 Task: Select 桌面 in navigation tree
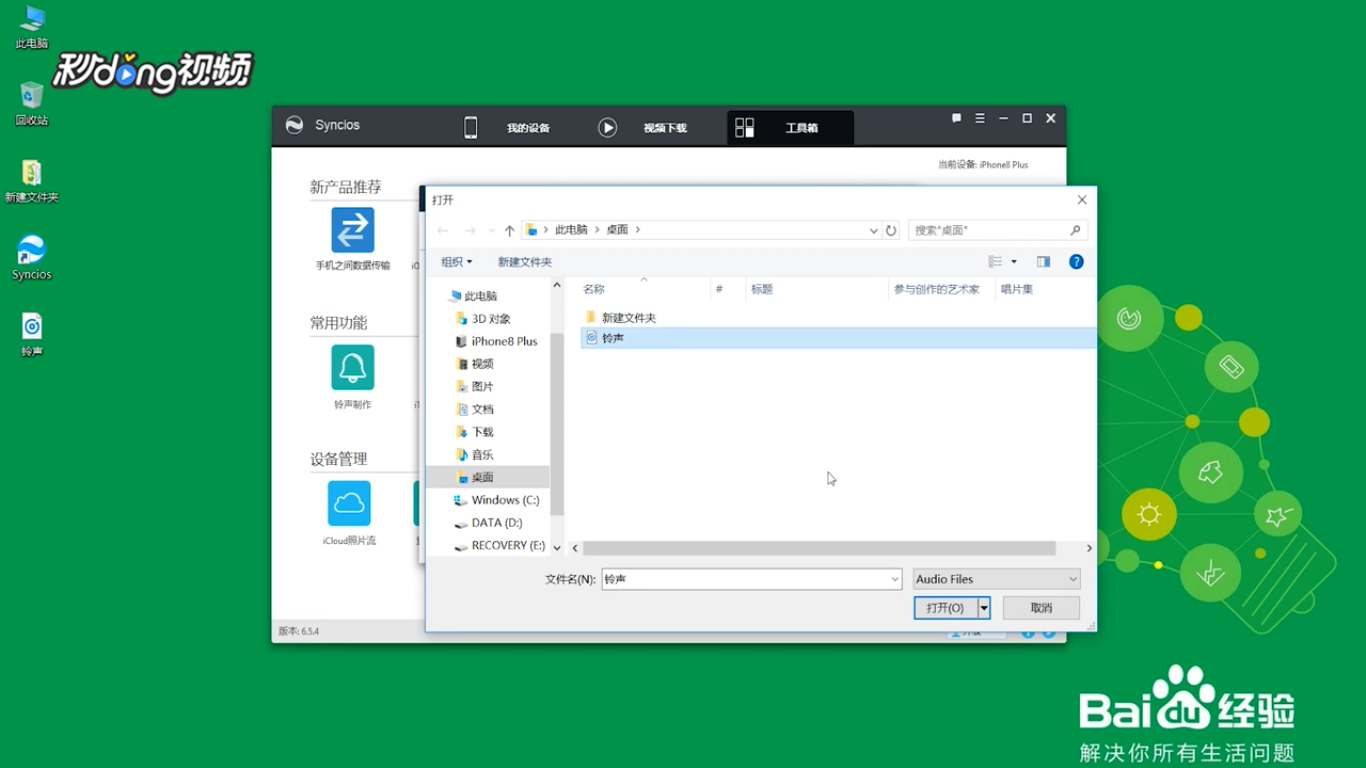pos(487,477)
